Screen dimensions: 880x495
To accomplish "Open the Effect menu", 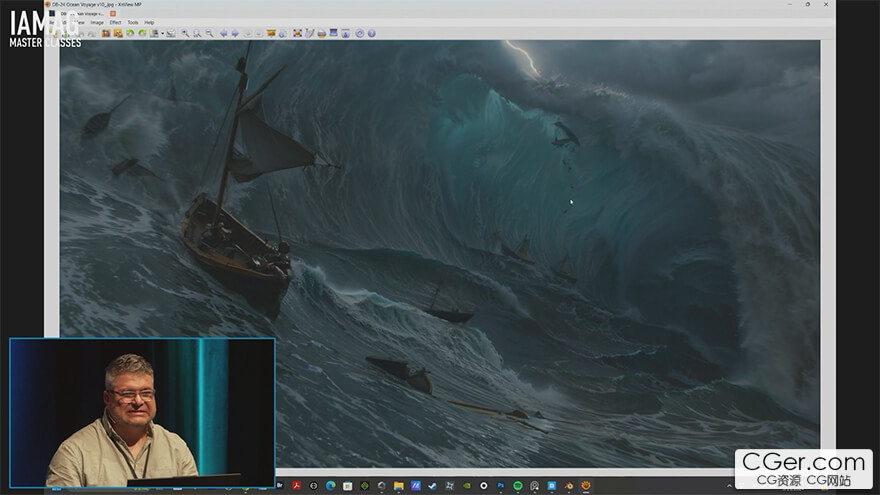I will click(115, 22).
